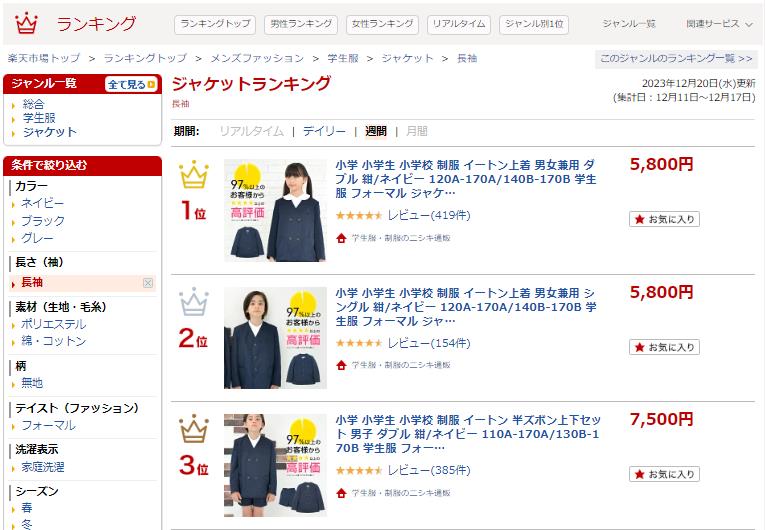This screenshot has width=765, height=530.
Task: Open the 男性ランキング tab
Action: (x=301, y=24)
